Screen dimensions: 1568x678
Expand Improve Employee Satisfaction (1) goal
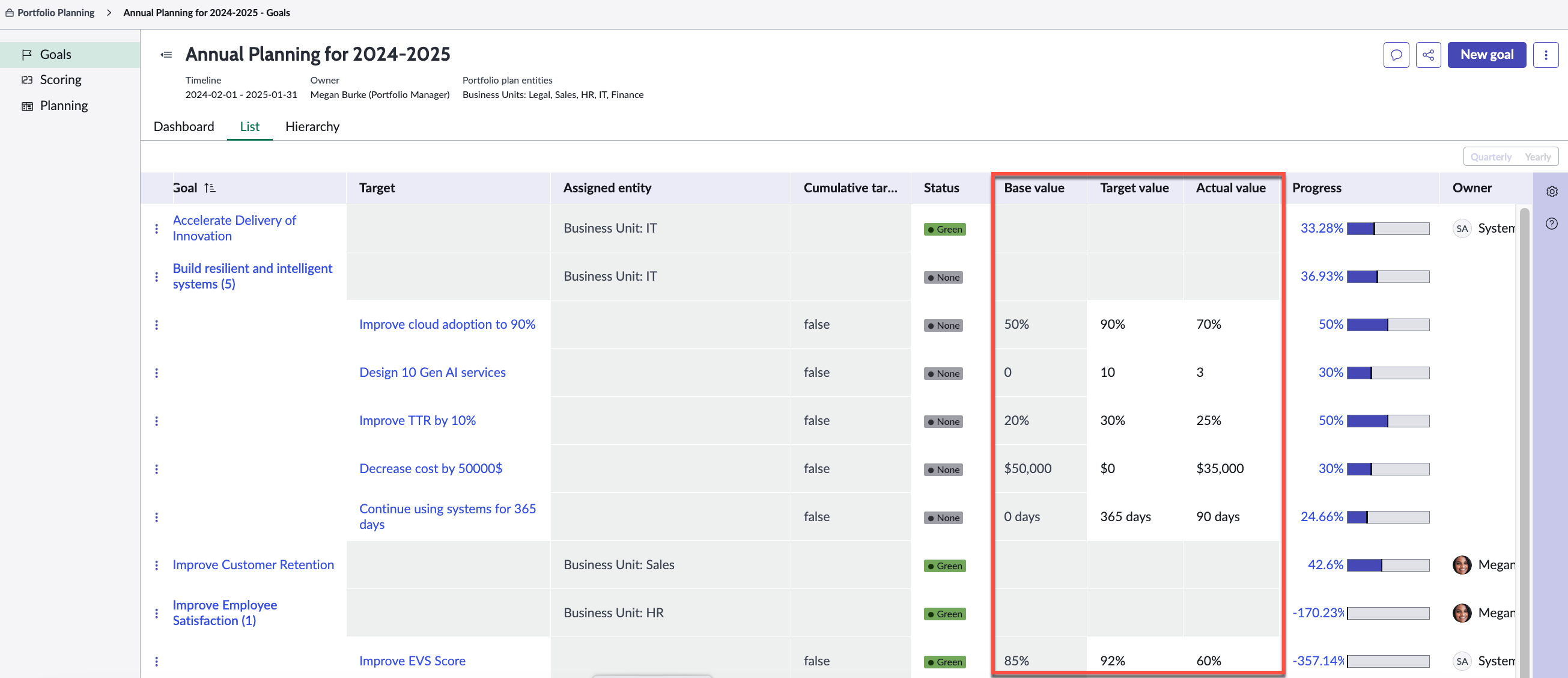pyautogui.click(x=225, y=612)
